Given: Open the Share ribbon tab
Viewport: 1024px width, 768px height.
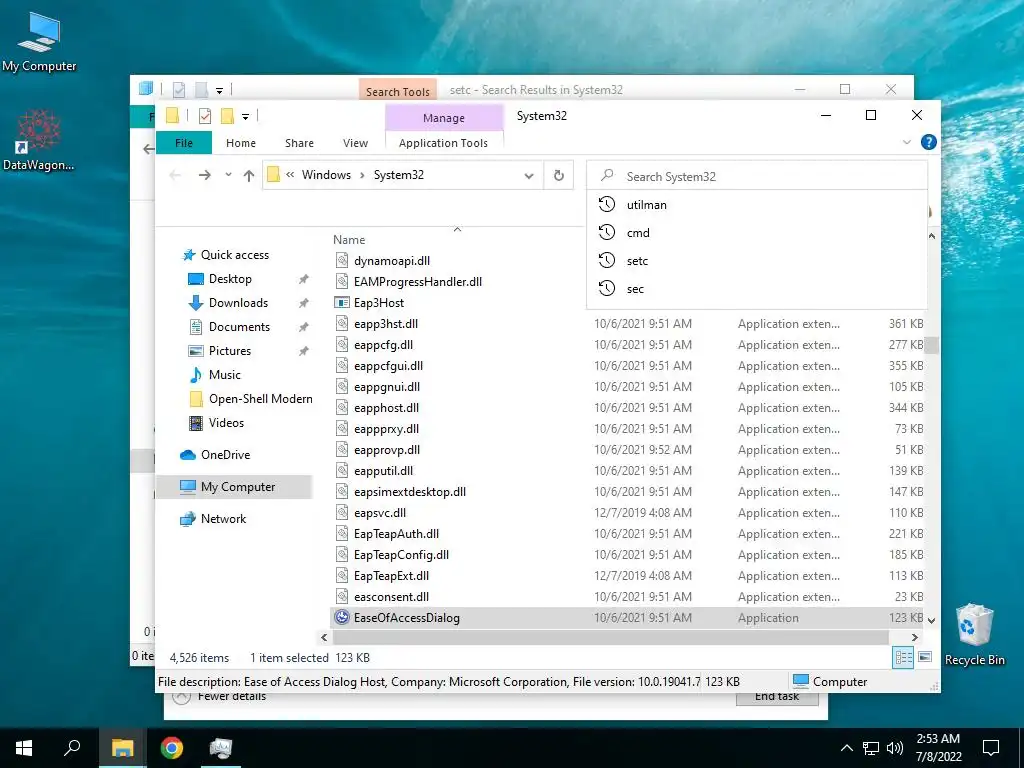Looking at the screenshot, I should (x=299, y=143).
